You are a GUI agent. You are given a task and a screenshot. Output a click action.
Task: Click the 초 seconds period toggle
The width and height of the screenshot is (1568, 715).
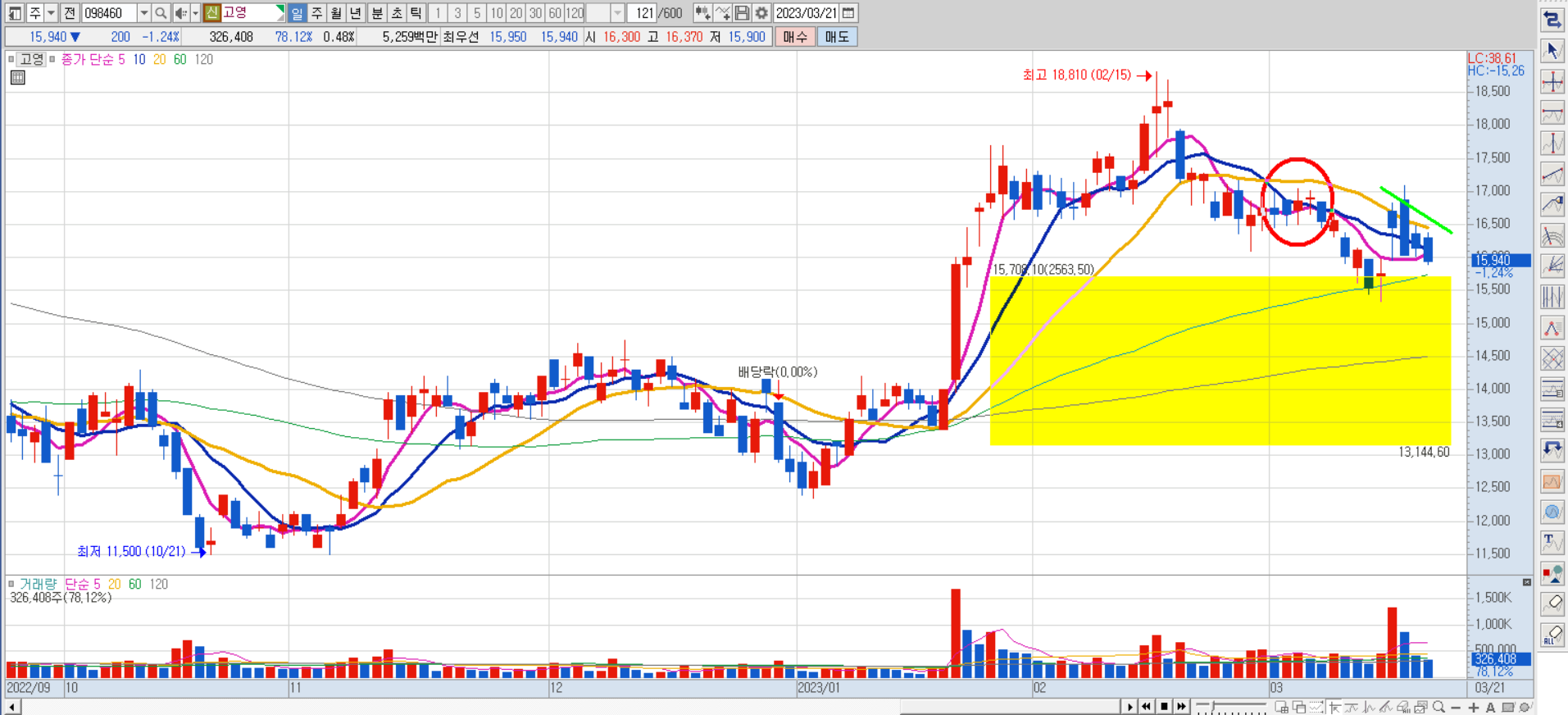(x=397, y=13)
